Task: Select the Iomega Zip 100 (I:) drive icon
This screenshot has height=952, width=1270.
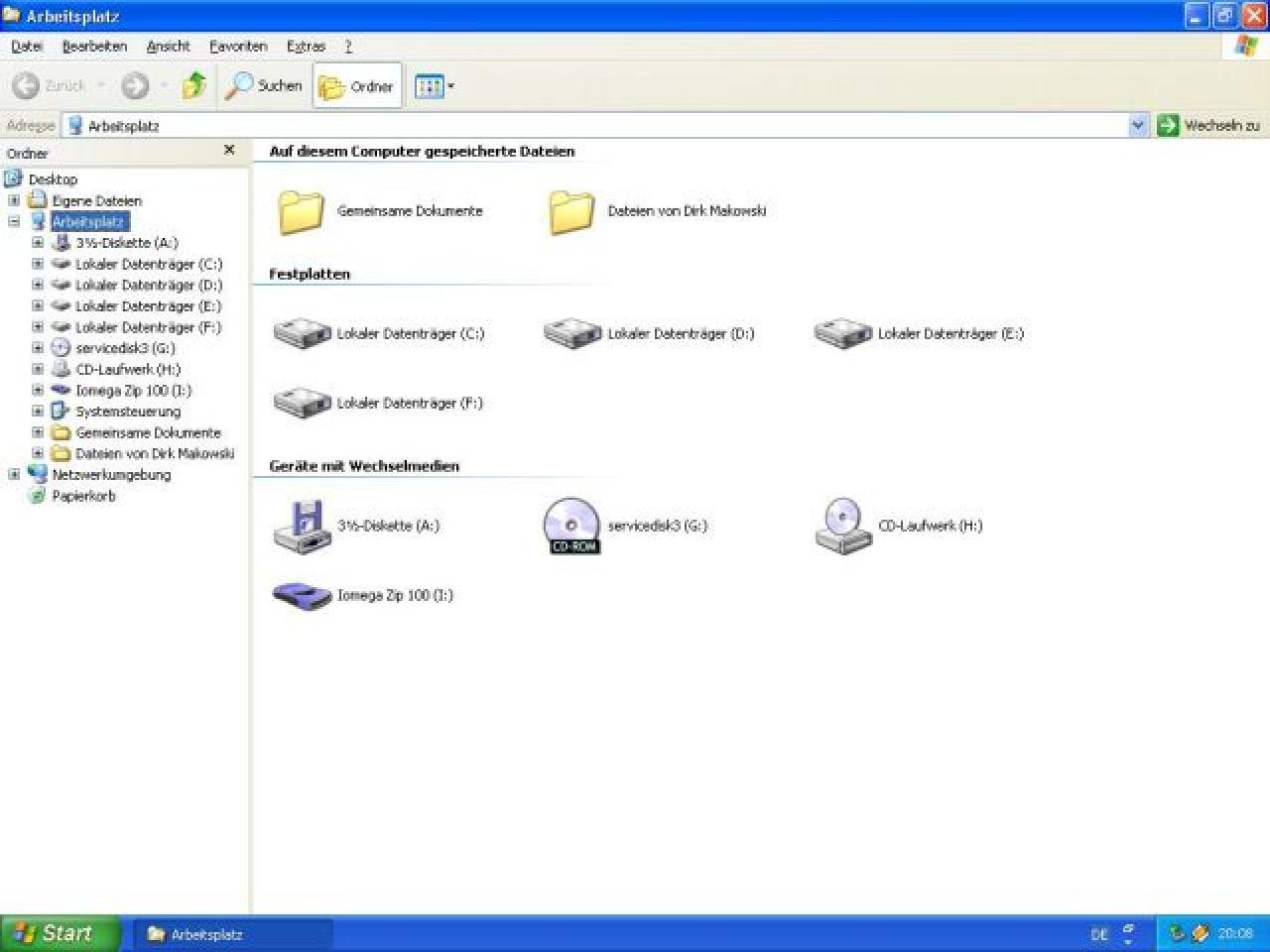Action: click(x=302, y=595)
